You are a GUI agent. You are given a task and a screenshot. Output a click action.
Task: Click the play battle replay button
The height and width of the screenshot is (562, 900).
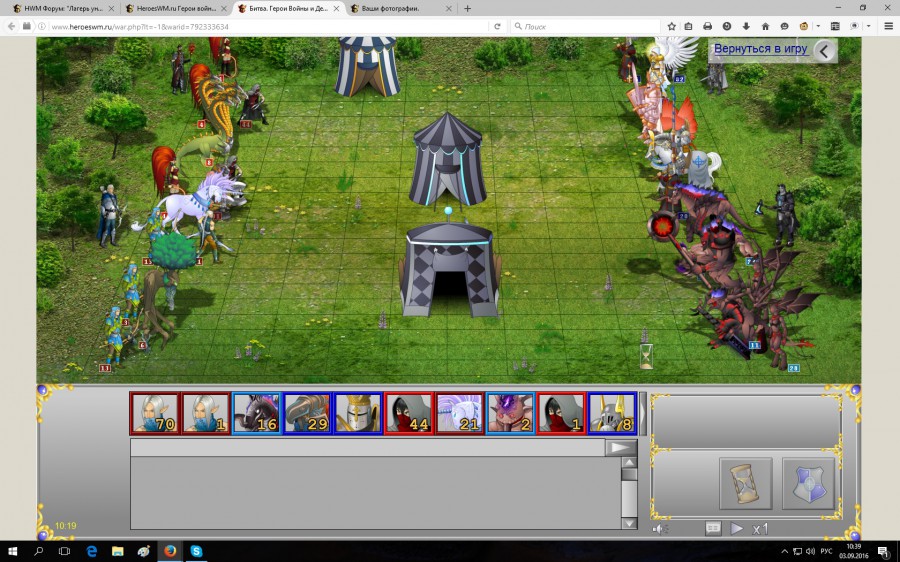[737, 528]
